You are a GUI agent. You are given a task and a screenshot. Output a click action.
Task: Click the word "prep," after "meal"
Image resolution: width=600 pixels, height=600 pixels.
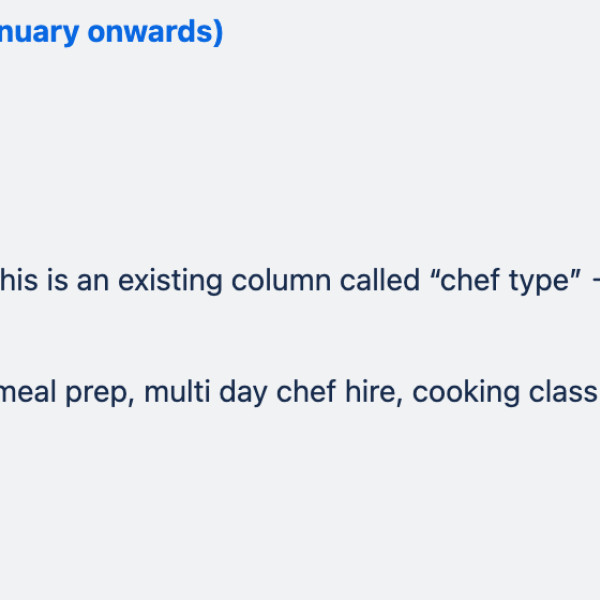100,393
